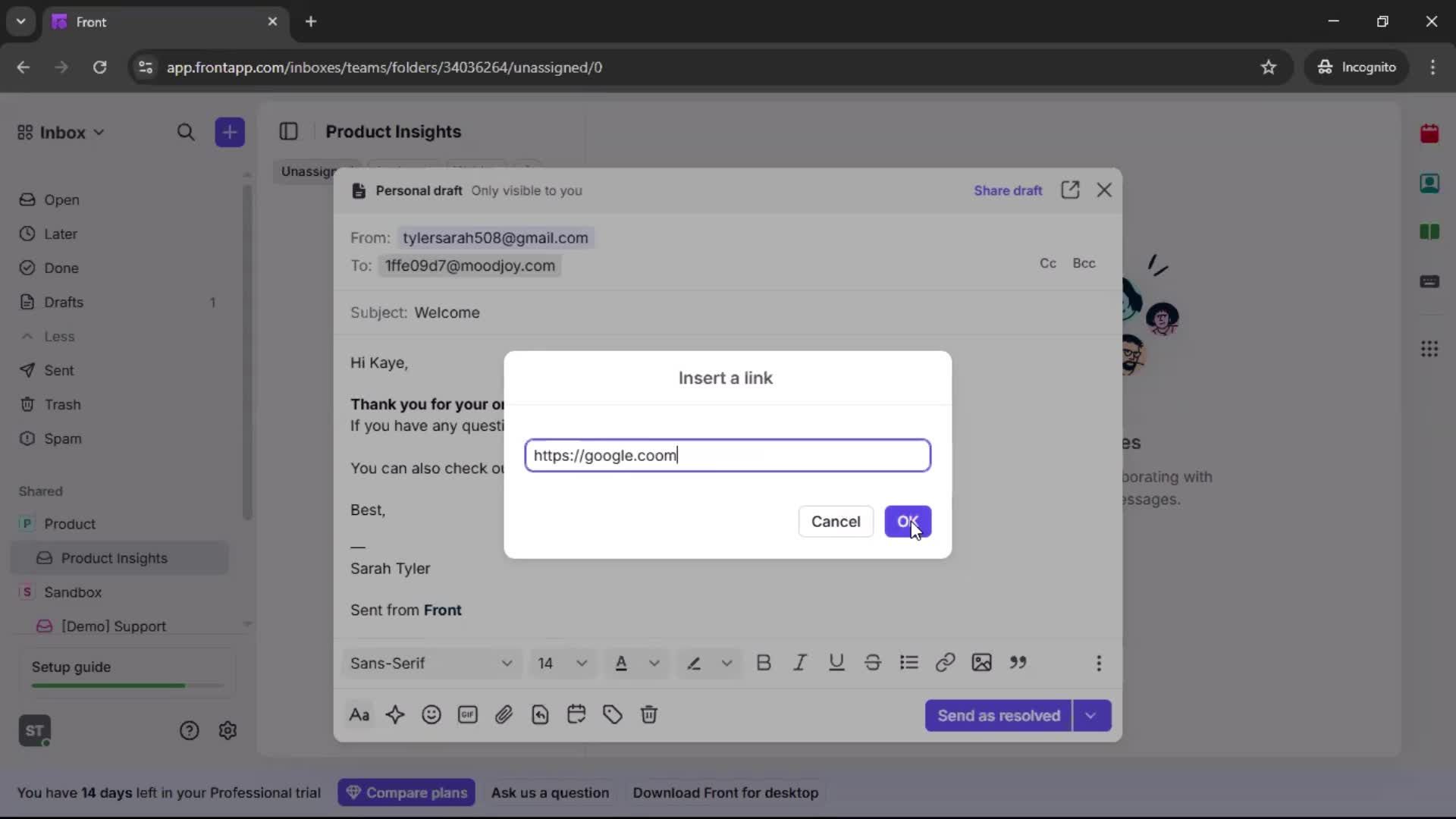The width and height of the screenshot is (1456, 819).
Task: Insert a message template
Action: [x=540, y=715]
